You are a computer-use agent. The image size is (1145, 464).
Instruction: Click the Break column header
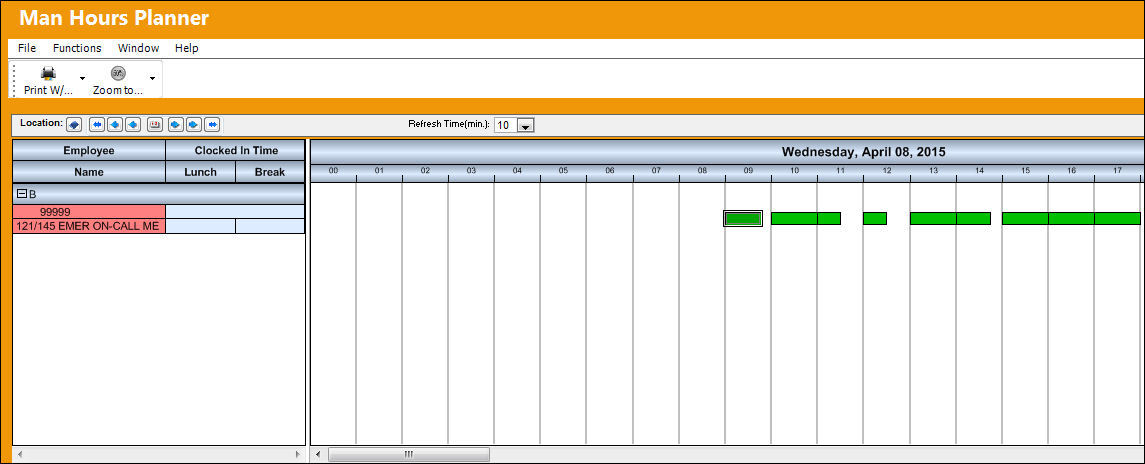[x=270, y=172]
